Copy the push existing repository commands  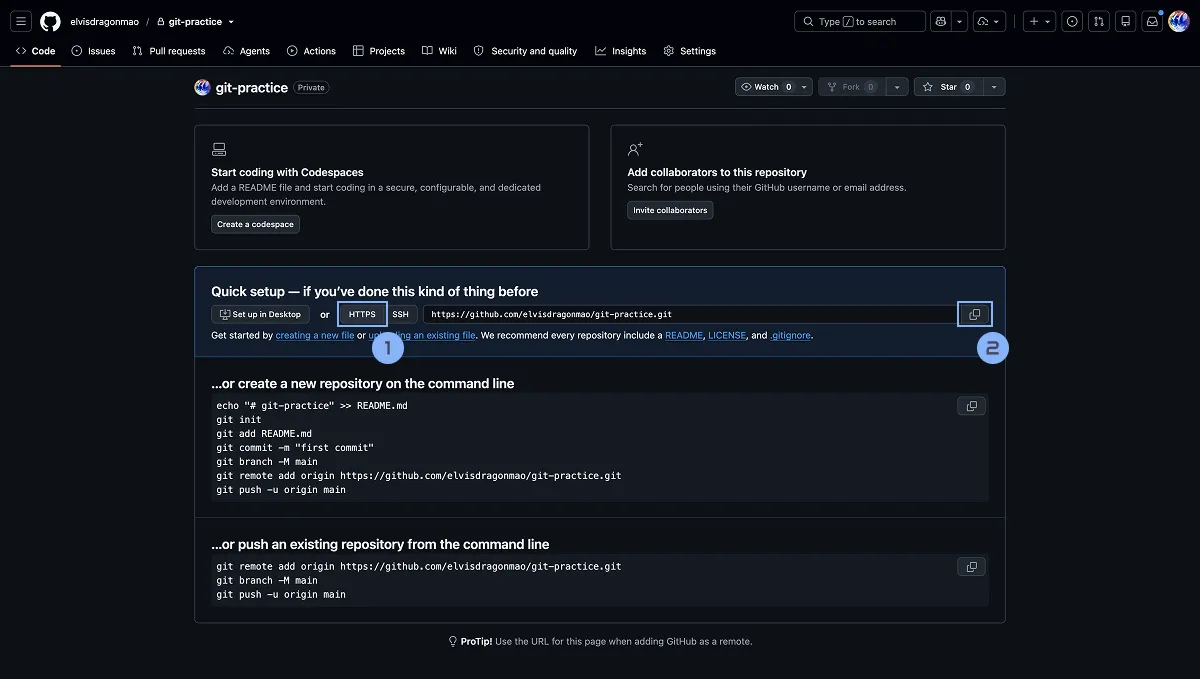click(971, 567)
